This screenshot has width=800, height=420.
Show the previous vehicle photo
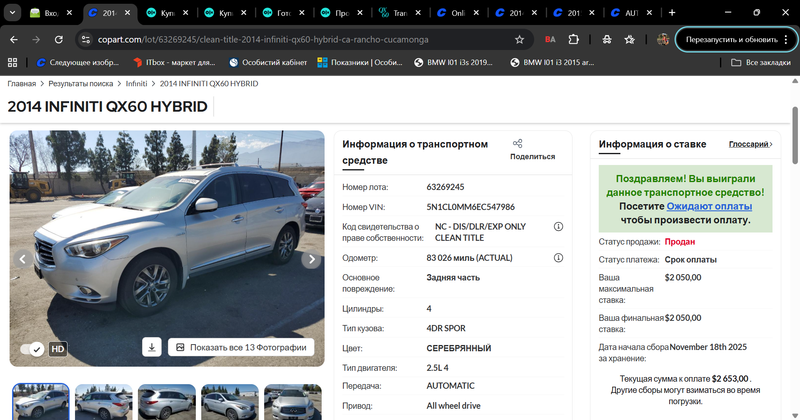pos(22,259)
